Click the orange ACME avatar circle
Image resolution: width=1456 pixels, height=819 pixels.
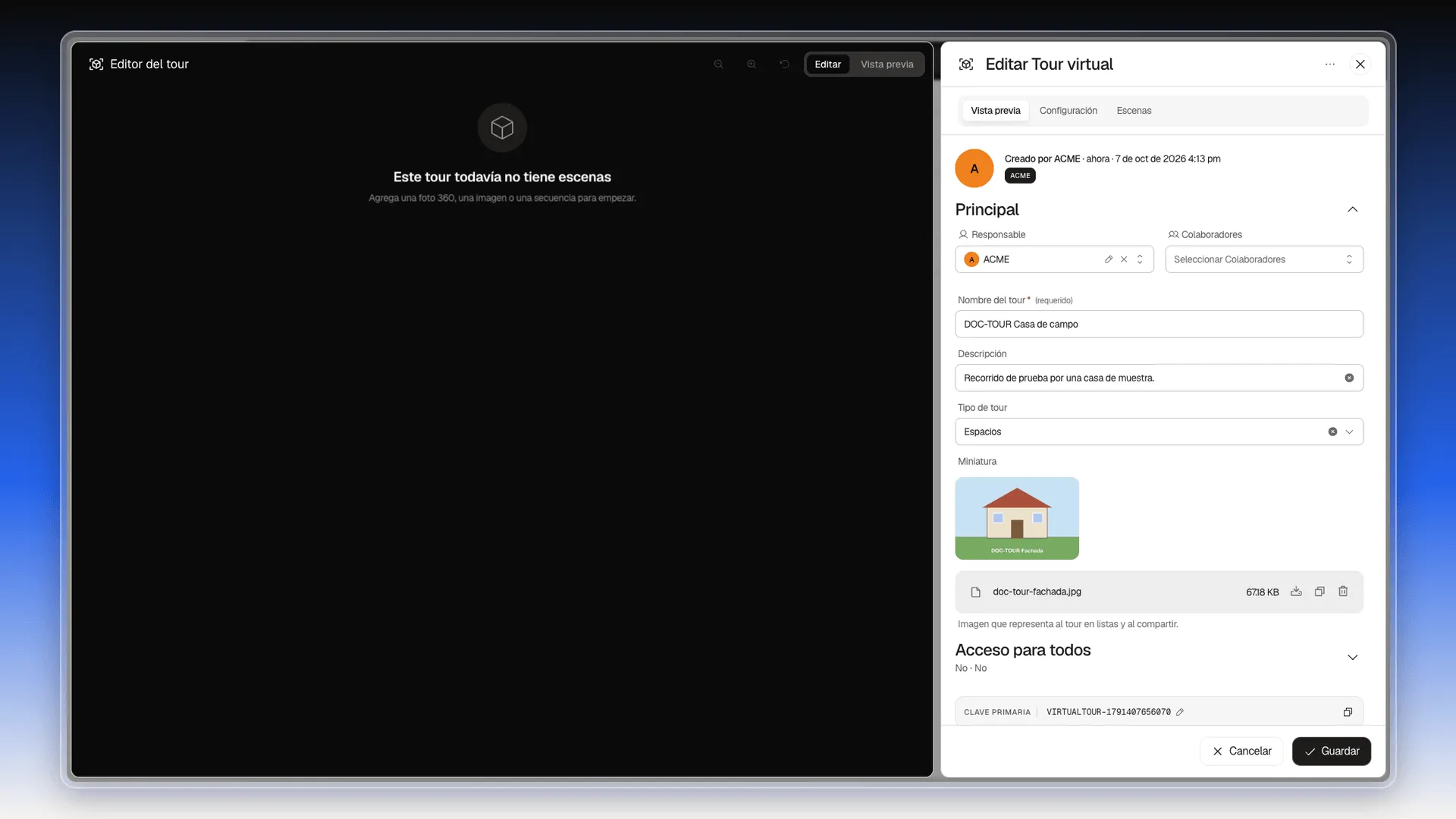click(x=974, y=168)
